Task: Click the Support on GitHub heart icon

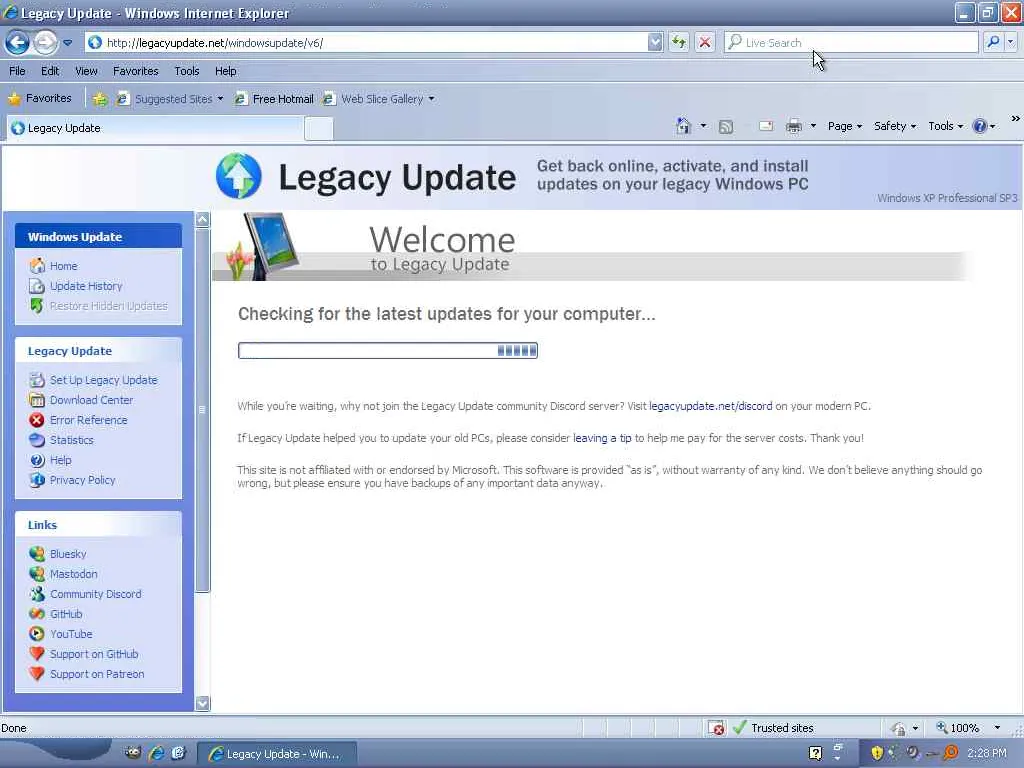Action: pyautogui.click(x=37, y=654)
